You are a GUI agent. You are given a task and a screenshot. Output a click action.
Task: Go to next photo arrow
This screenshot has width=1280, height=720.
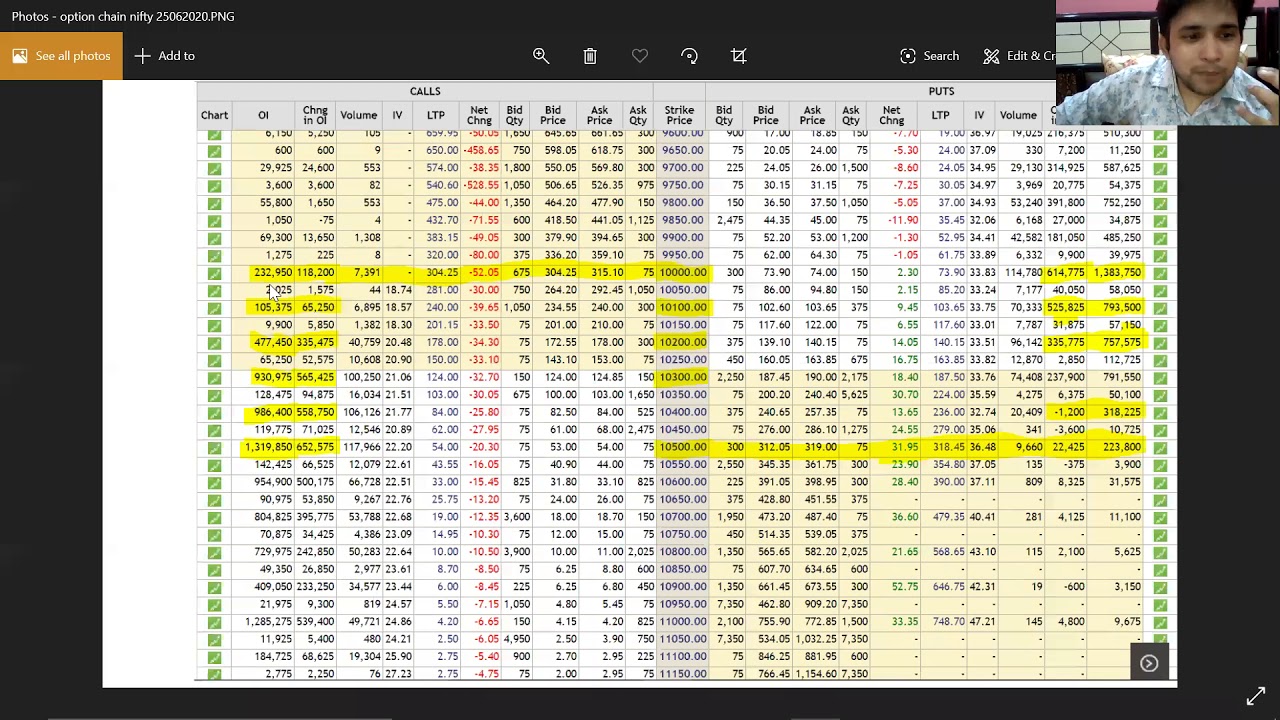coord(1149,663)
